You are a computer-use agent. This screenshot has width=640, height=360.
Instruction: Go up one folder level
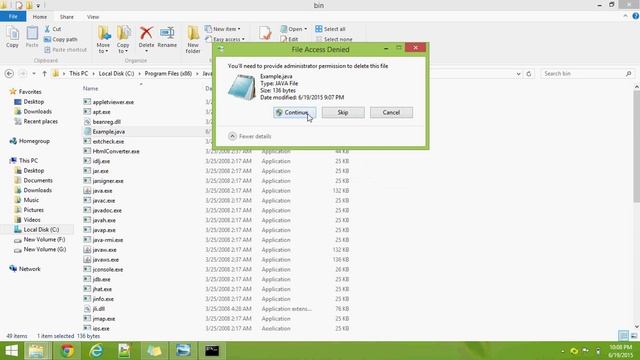(44, 73)
